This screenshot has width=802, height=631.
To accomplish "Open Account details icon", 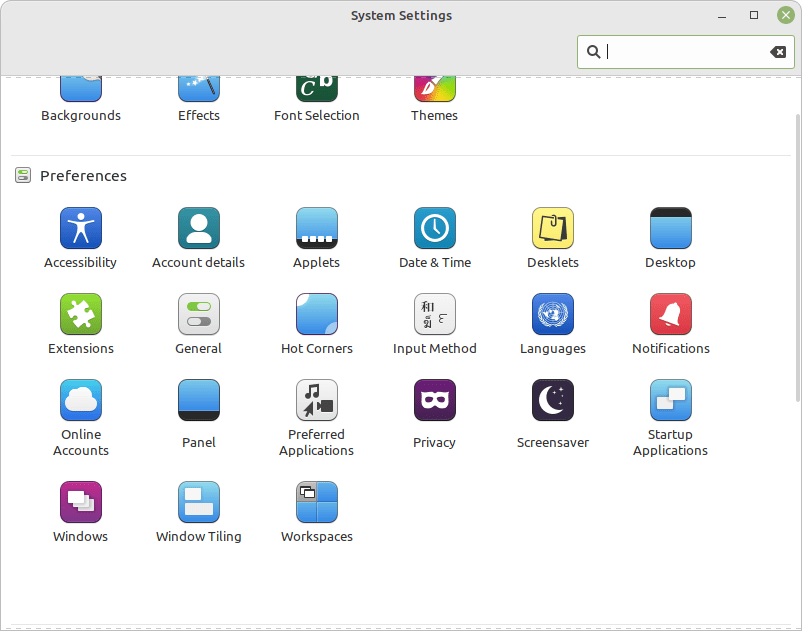I will click(x=199, y=228).
